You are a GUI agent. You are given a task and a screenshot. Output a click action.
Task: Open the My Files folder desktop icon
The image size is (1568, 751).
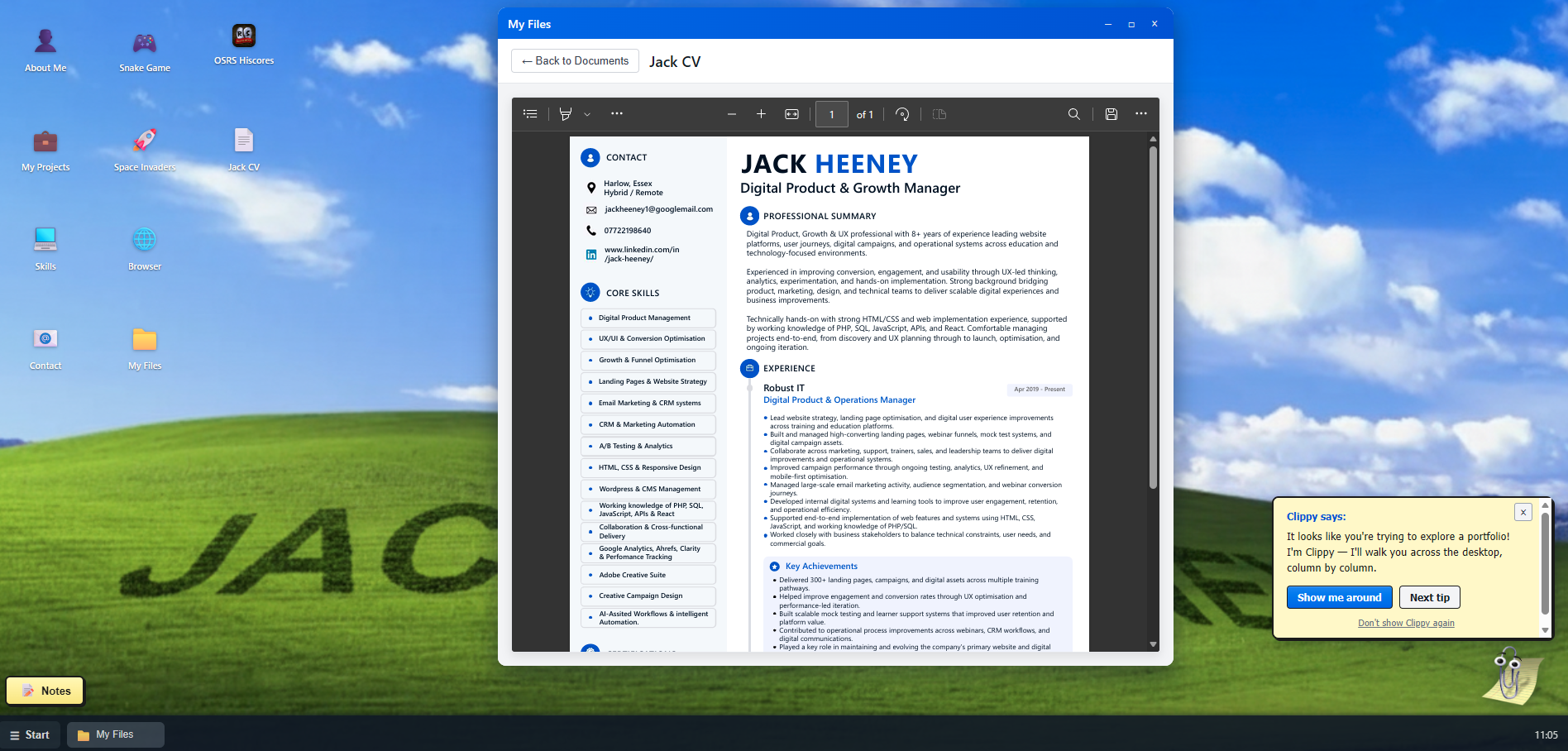(x=145, y=348)
